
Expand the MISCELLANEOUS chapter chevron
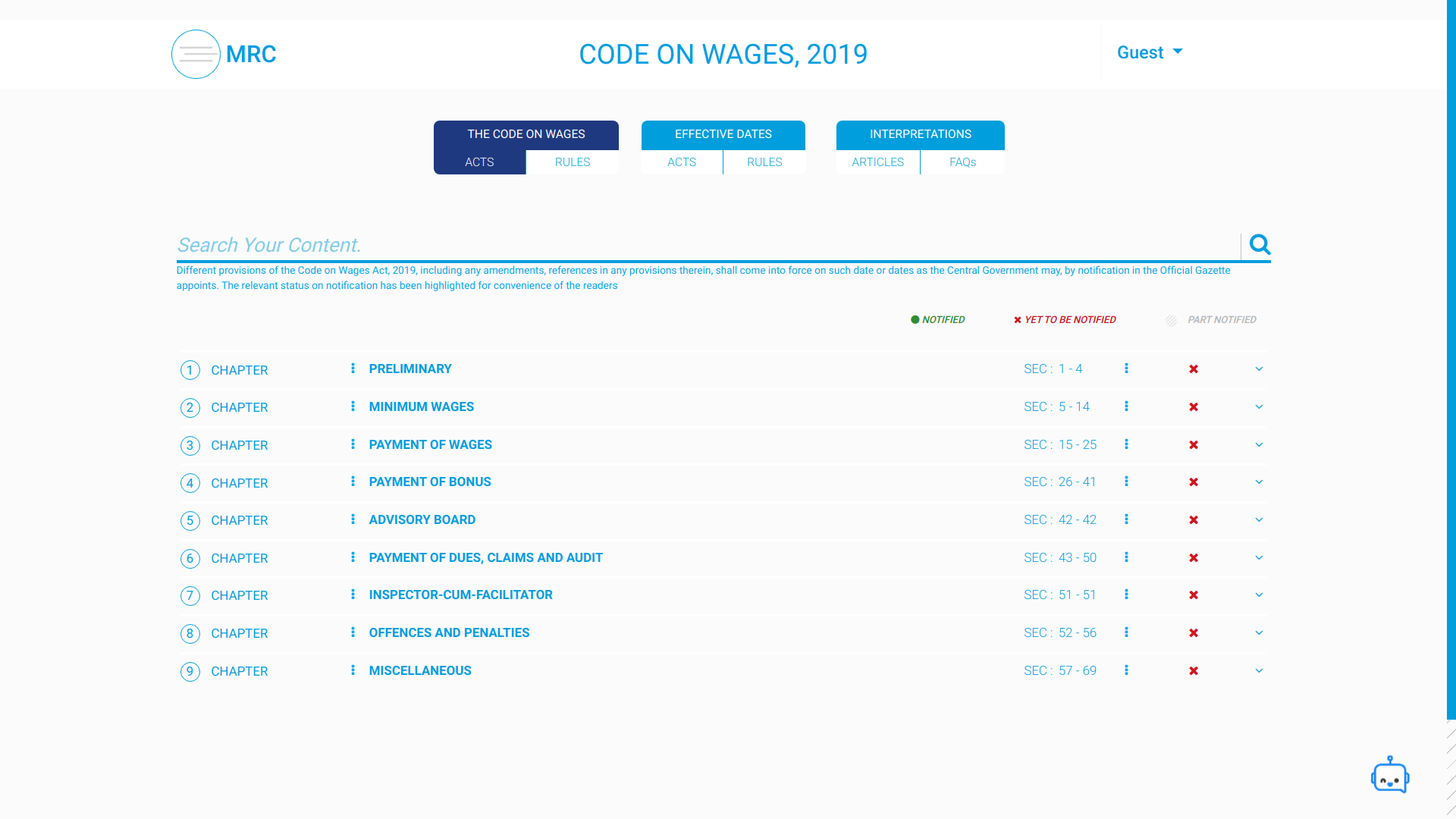[1259, 671]
